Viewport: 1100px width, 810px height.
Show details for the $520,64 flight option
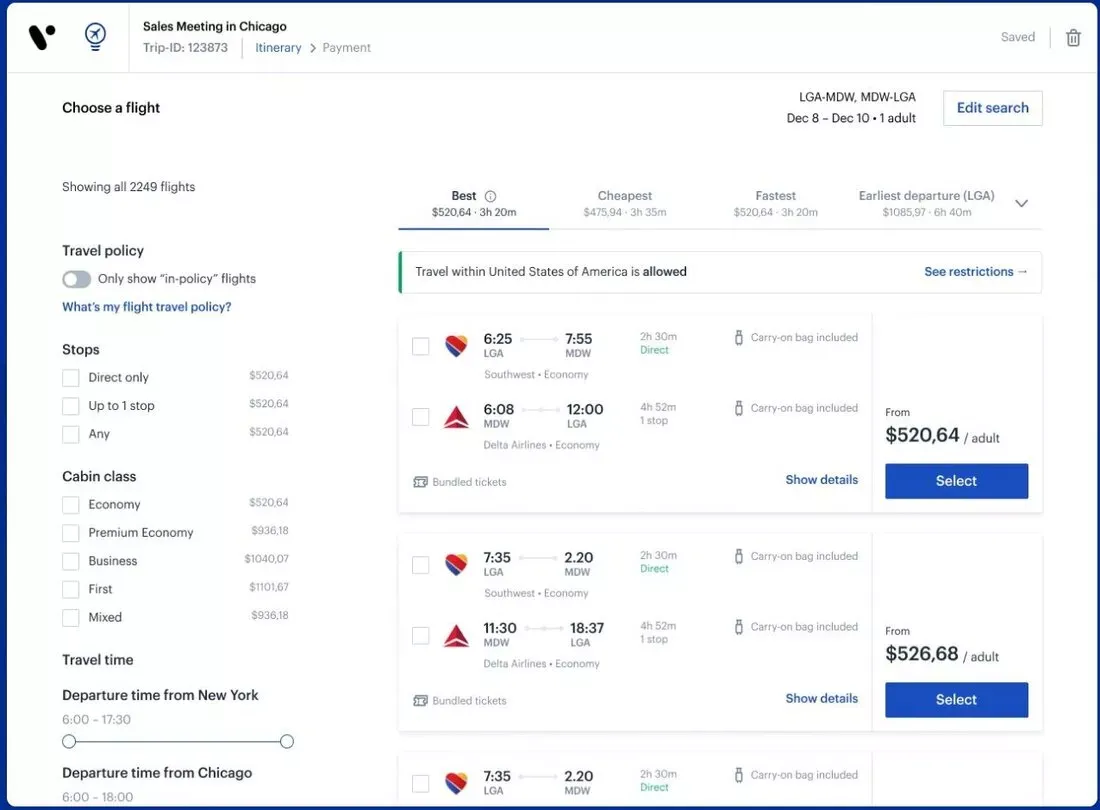tap(821, 479)
